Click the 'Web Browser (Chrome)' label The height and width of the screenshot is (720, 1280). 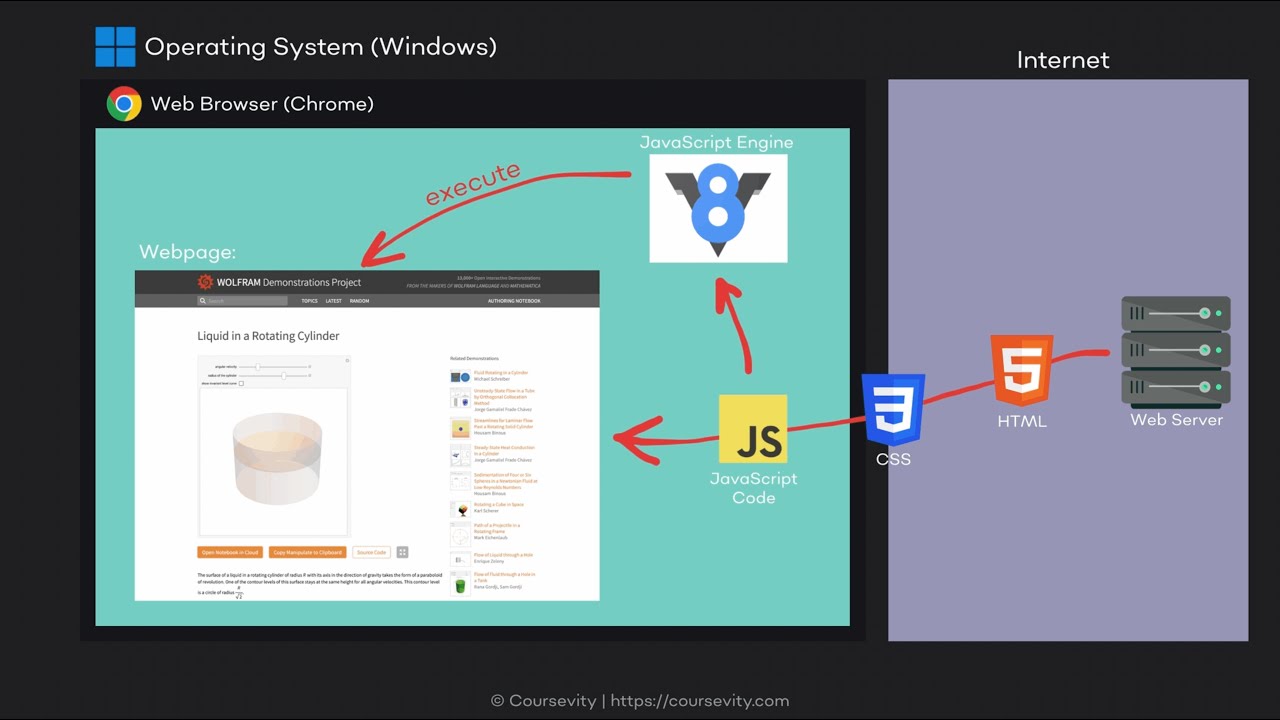(x=262, y=104)
